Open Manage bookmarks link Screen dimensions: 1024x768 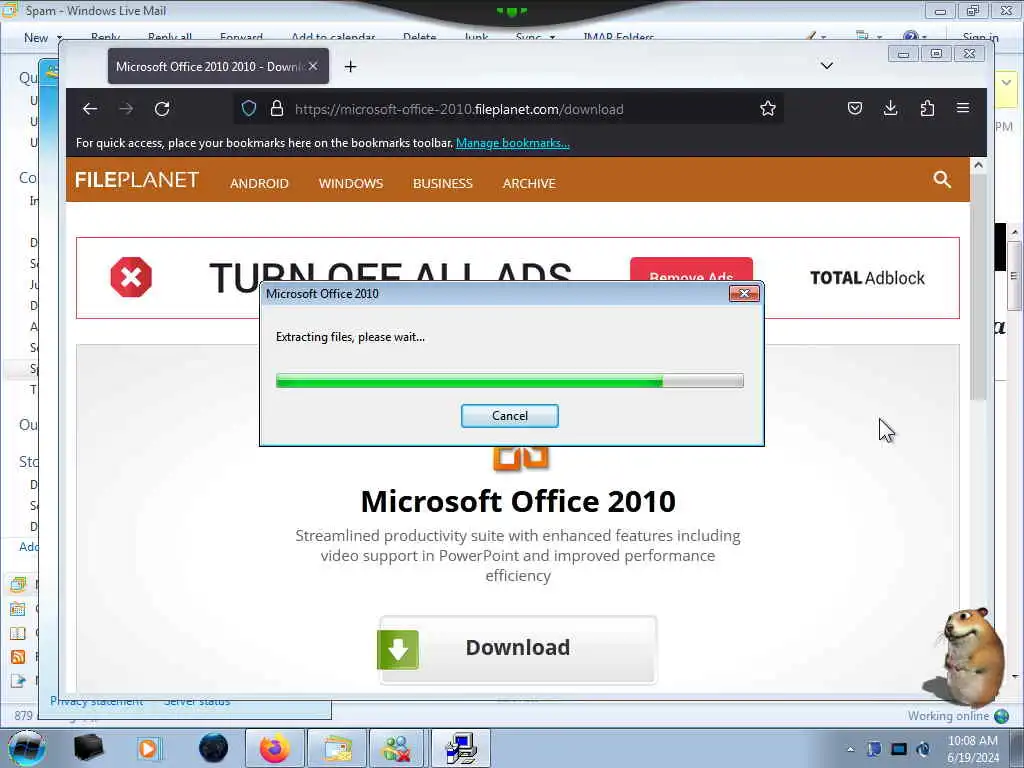[x=513, y=143]
